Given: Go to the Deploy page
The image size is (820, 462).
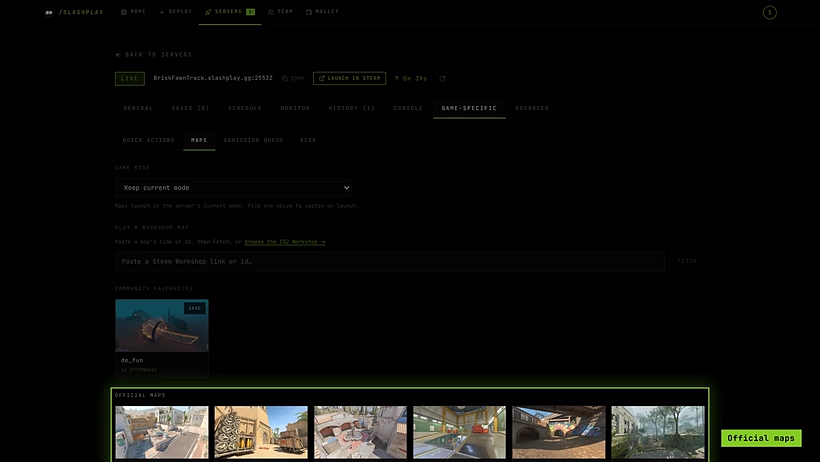Looking at the screenshot, I should 176,12.
